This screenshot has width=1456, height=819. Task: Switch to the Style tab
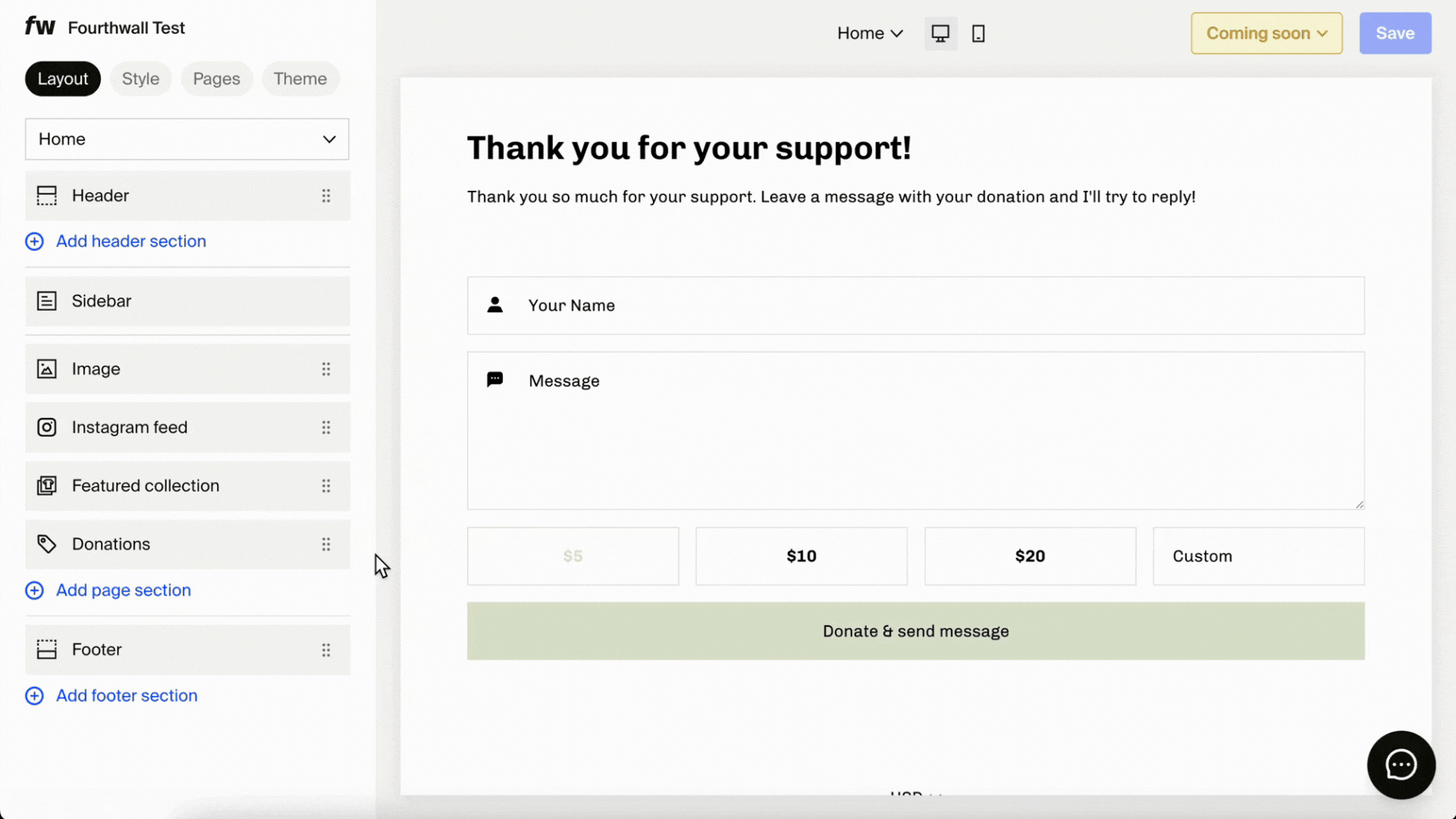coord(141,79)
